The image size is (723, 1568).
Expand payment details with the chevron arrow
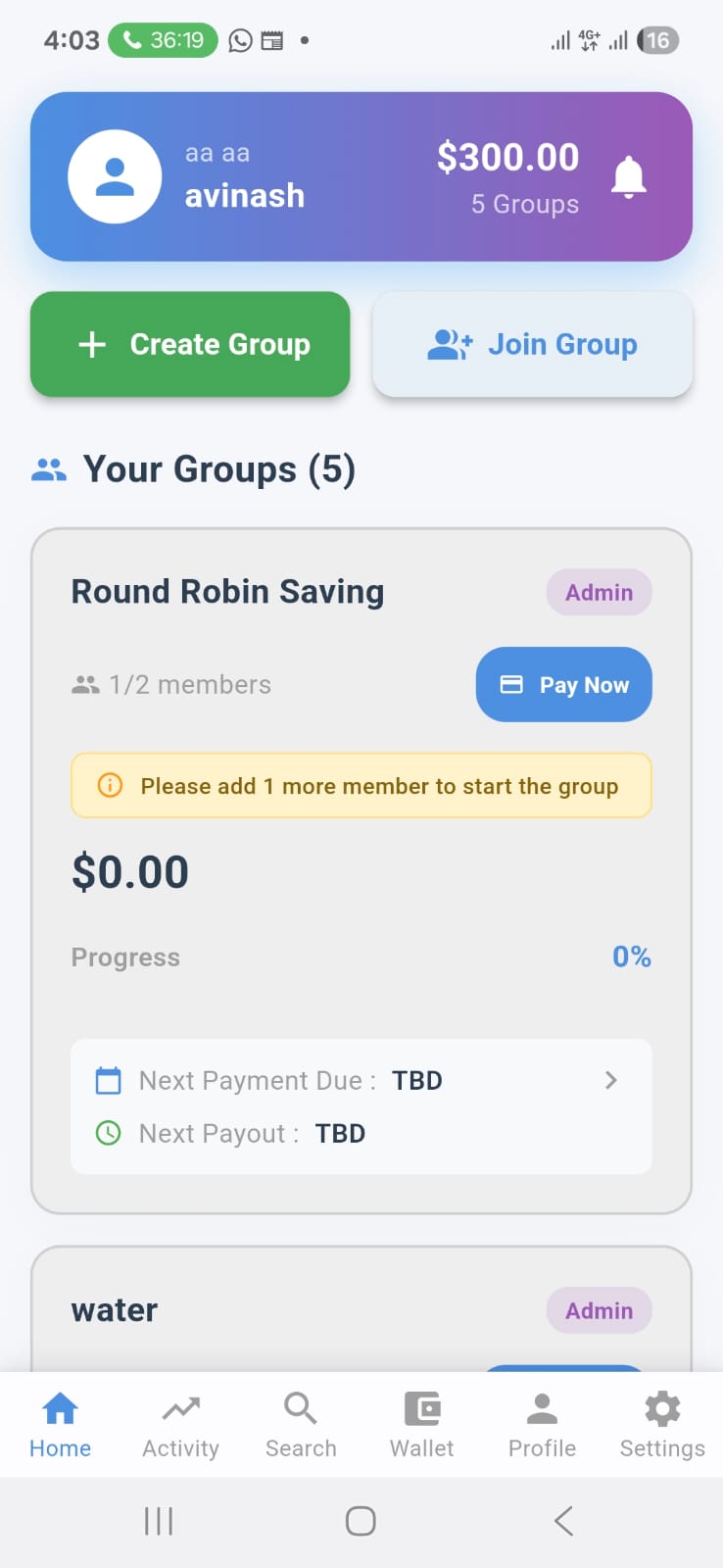pos(611,1080)
